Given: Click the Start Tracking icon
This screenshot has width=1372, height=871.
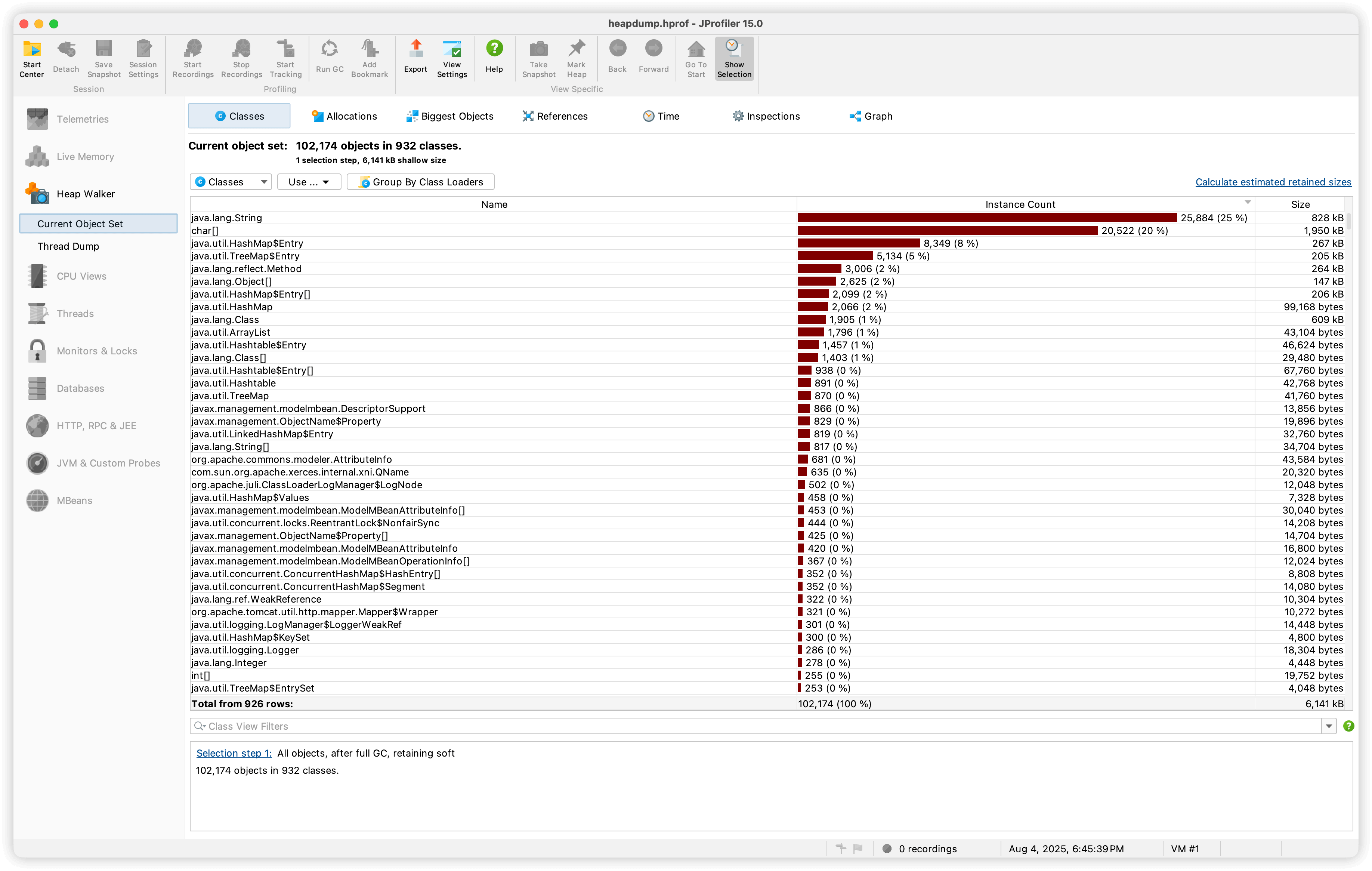Looking at the screenshot, I should [x=285, y=59].
